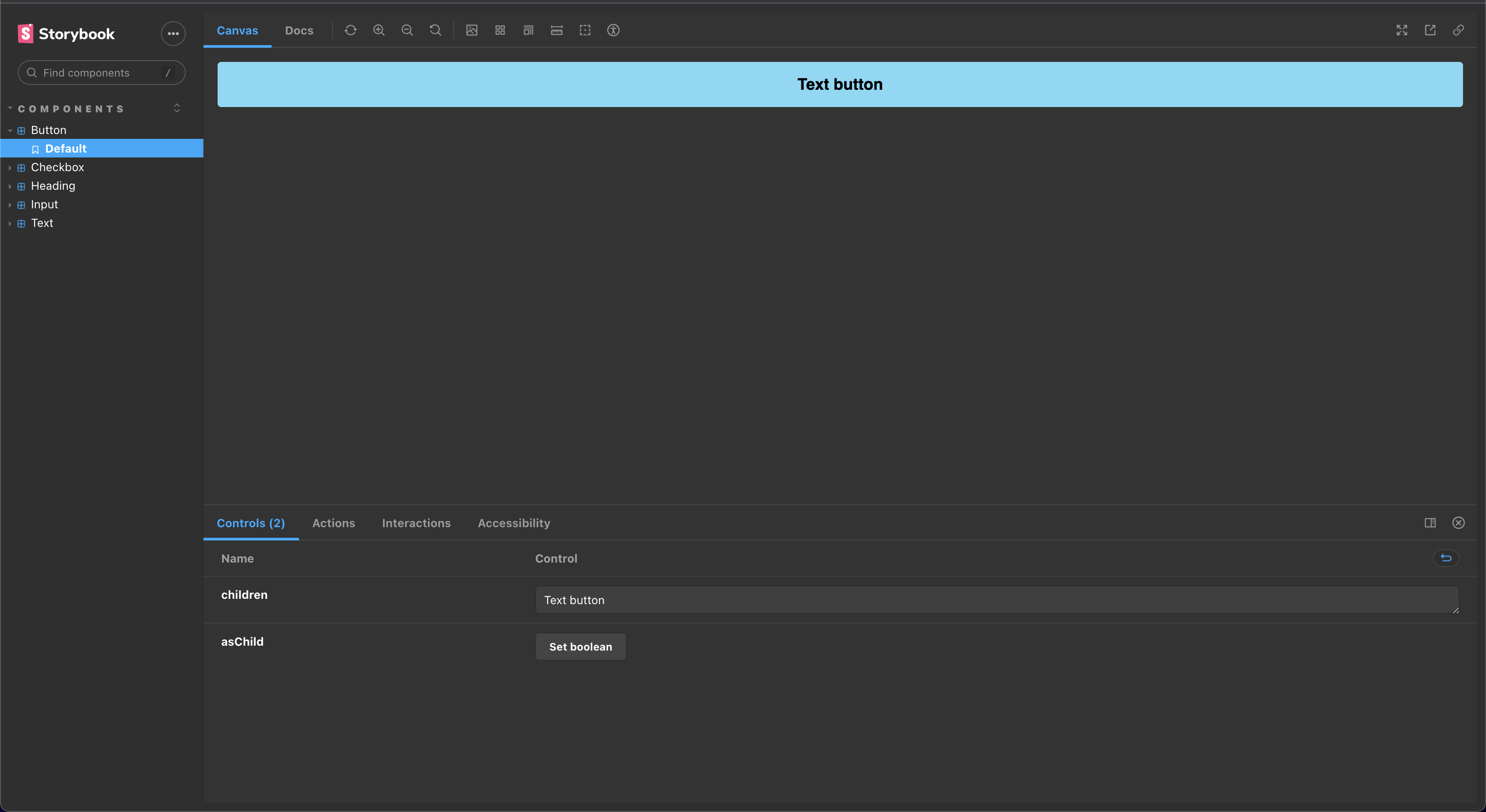Toggle element outlines on the preview
Viewport: 1486px width, 812px height.
[x=585, y=30]
